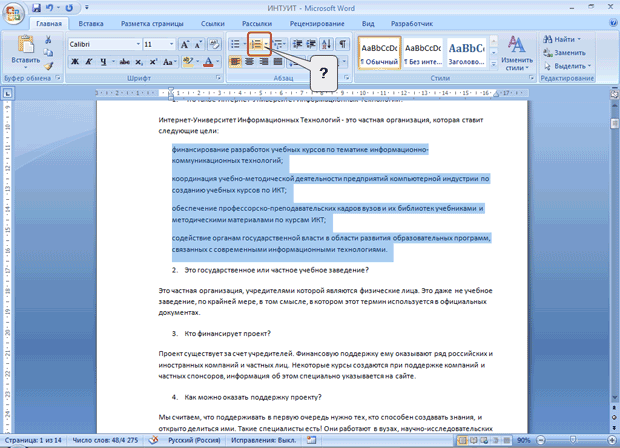Click the Cut scissors icon

(48, 40)
